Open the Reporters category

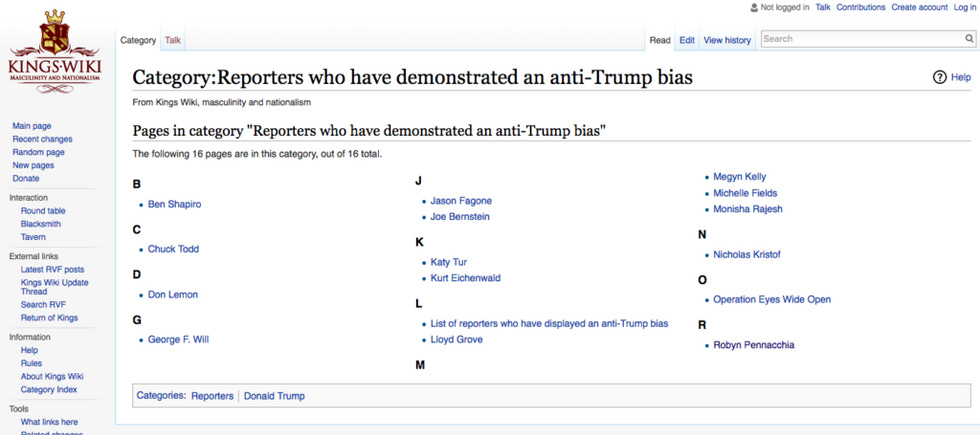click(x=212, y=396)
